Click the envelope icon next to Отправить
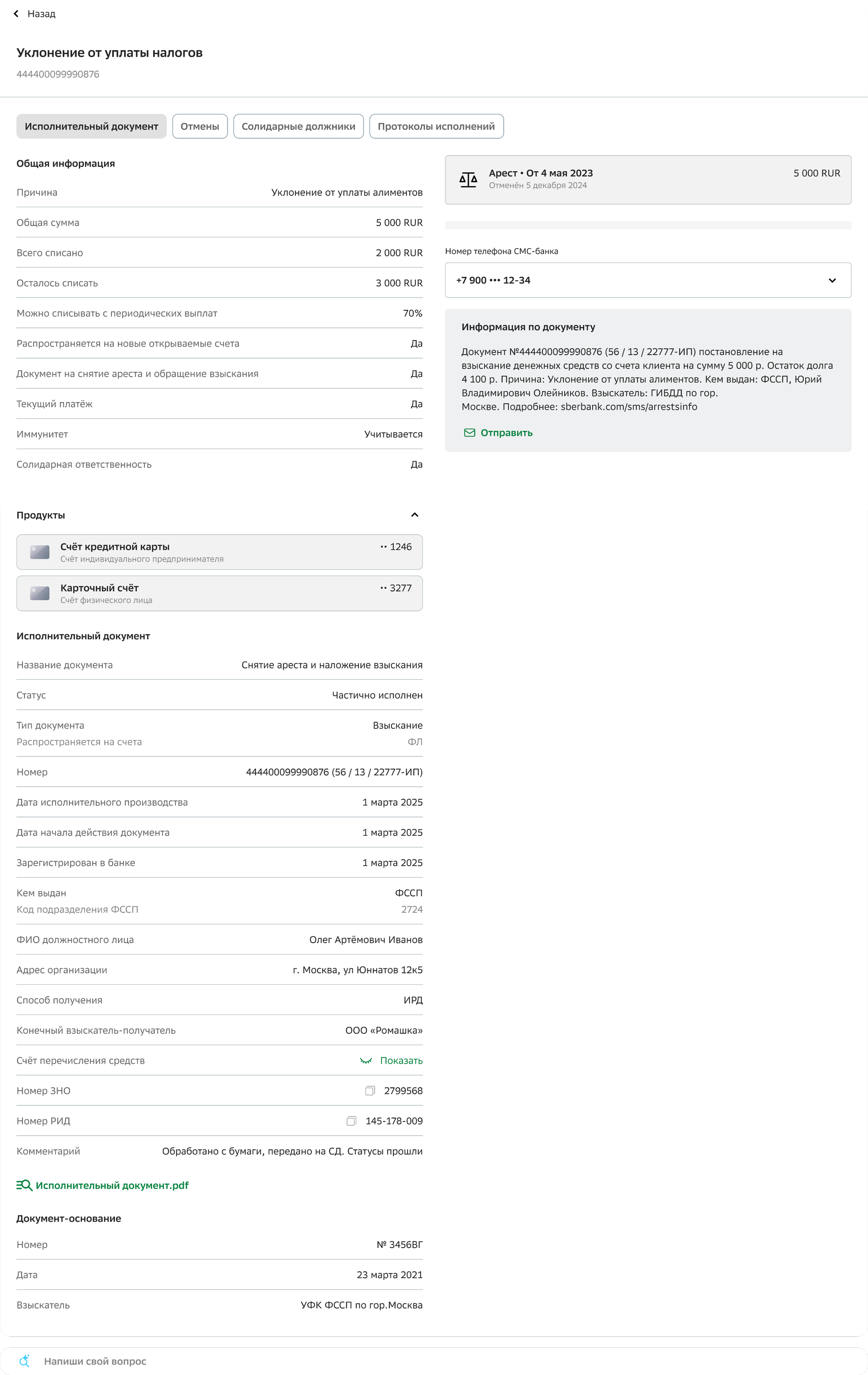868x1375 pixels. click(469, 433)
